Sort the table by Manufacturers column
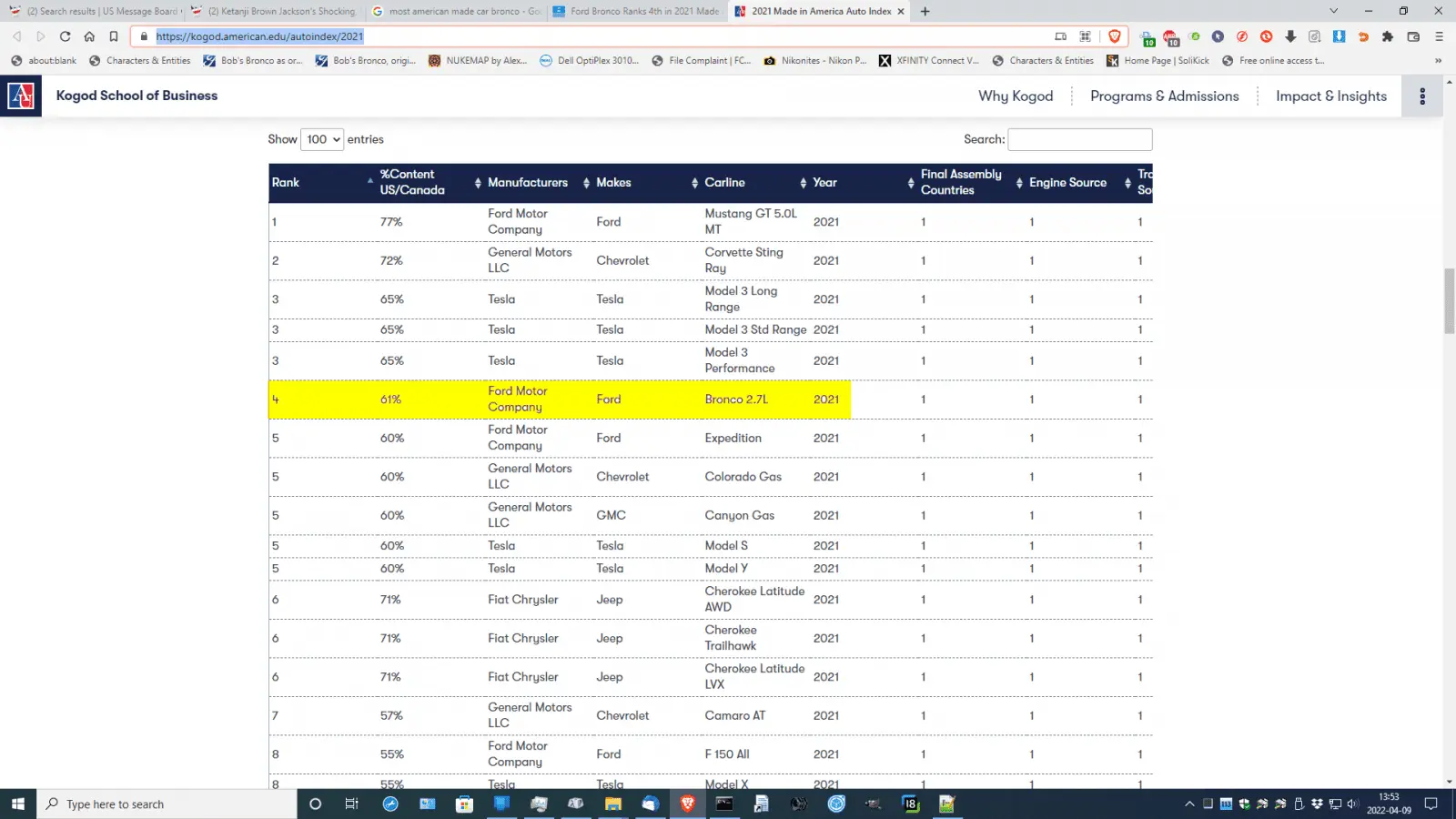Screen dimensions: 1456x819 point(528,183)
